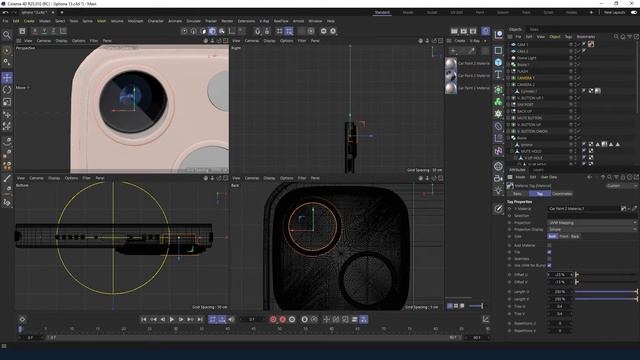Open Bookmarks menu in Object manager
The image size is (640, 360).
(586, 37)
